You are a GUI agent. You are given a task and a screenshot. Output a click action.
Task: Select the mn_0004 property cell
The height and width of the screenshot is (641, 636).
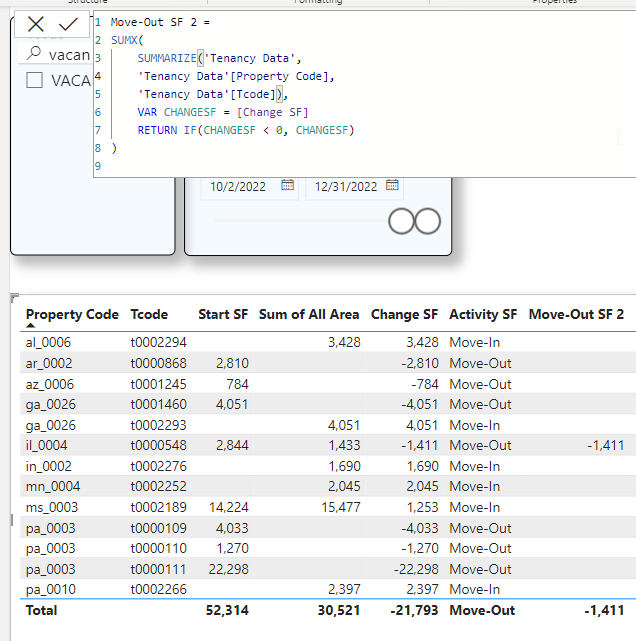coord(53,486)
